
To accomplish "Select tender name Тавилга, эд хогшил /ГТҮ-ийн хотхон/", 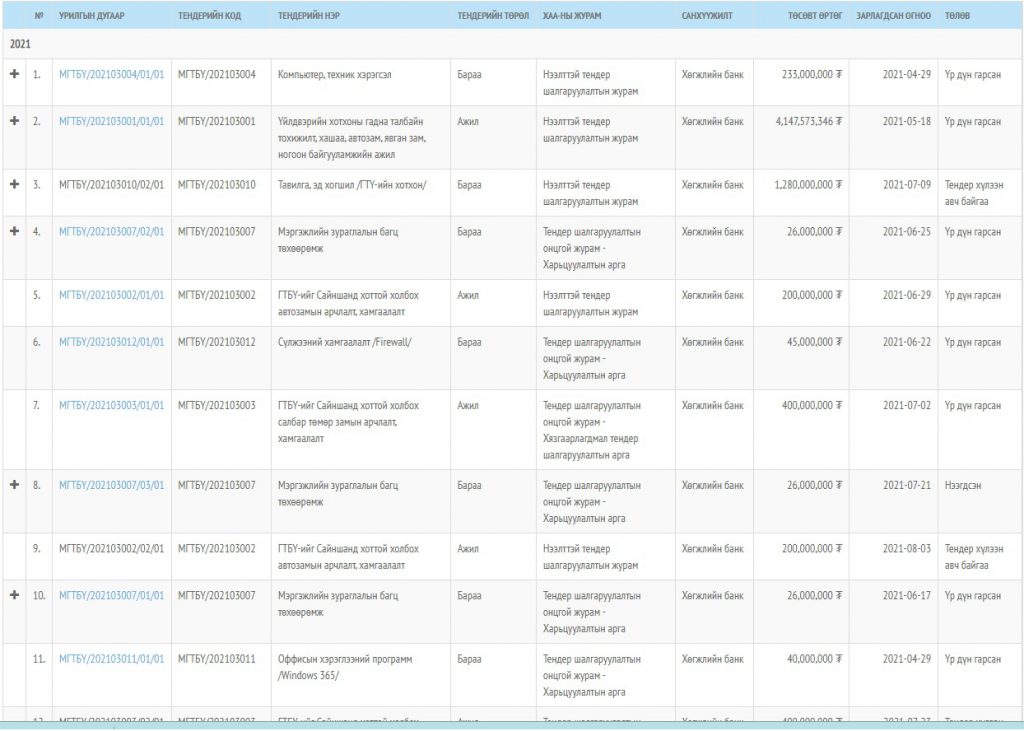I will 352,185.
